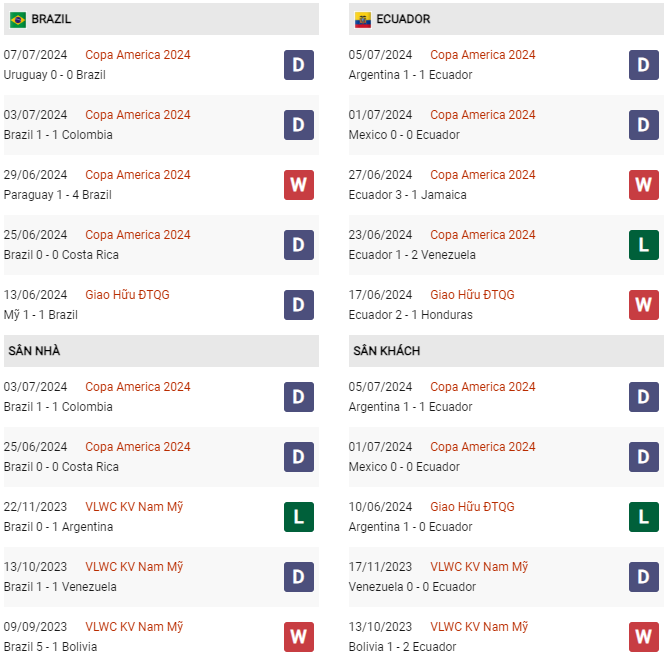Click the L badge for Brazil 0 - 1 Argentina
Image resolution: width=664 pixels, height=660 pixels.
298,517
